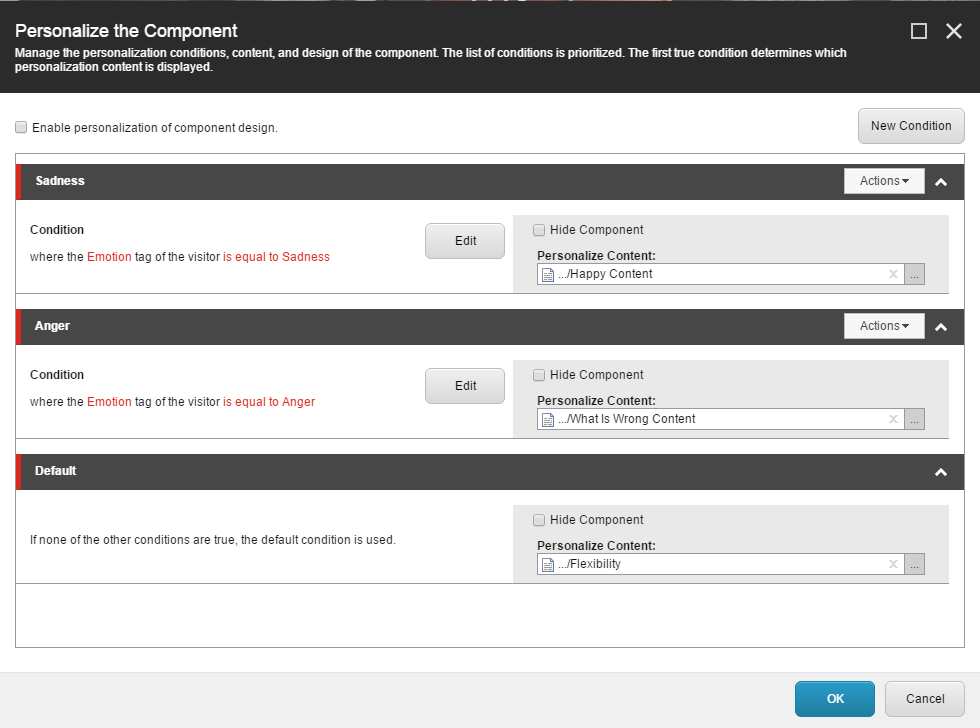Browse content for the Default condition
This screenshot has height=728, width=980.
click(914, 564)
